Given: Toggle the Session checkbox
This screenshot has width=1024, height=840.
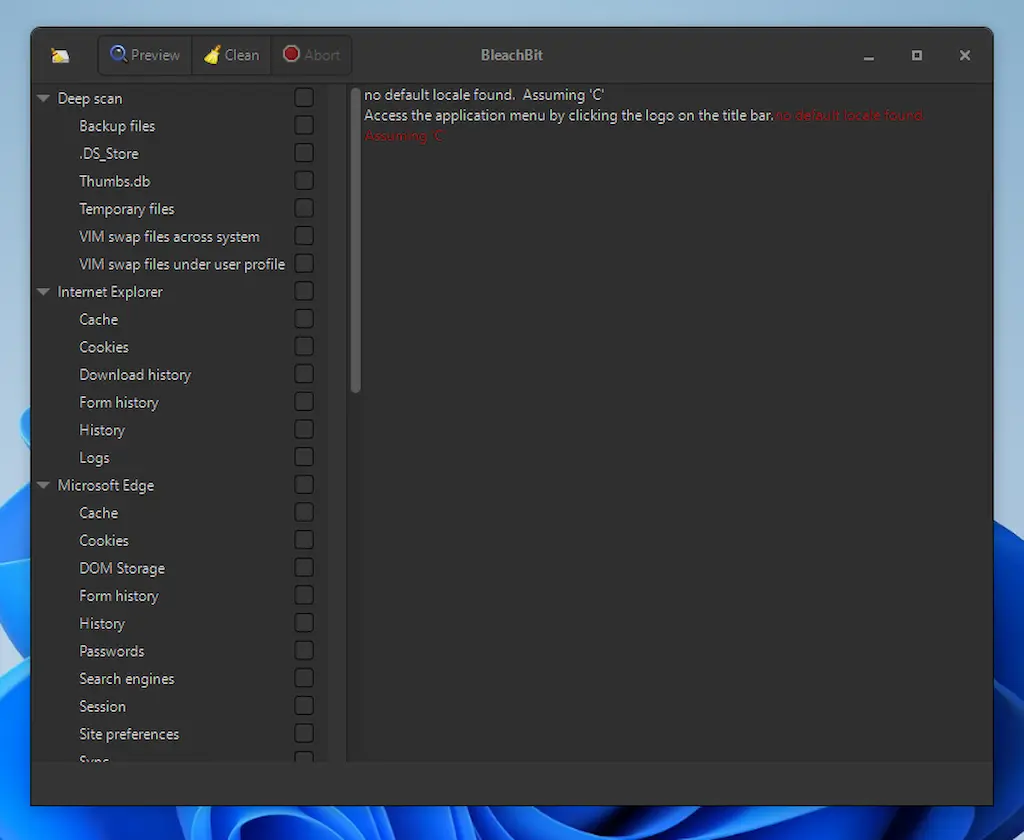Looking at the screenshot, I should click(304, 706).
